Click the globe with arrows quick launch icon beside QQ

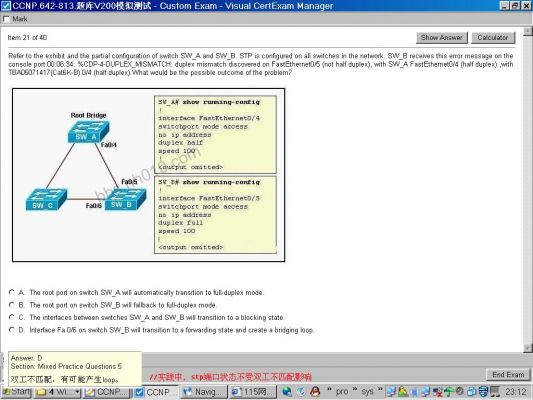[301, 392]
